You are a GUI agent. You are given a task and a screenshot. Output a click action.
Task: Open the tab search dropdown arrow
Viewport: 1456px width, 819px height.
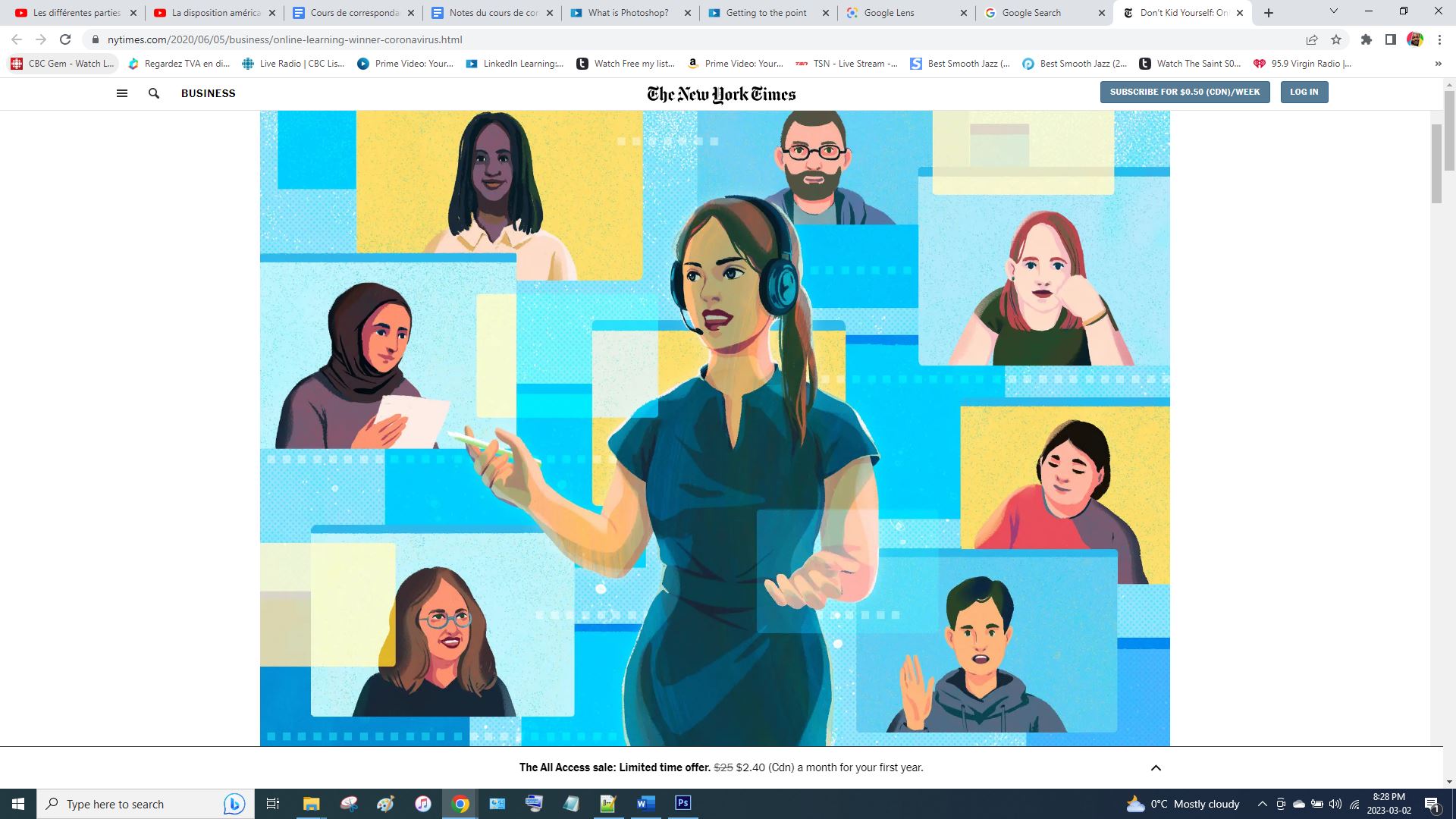click(1333, 11)
